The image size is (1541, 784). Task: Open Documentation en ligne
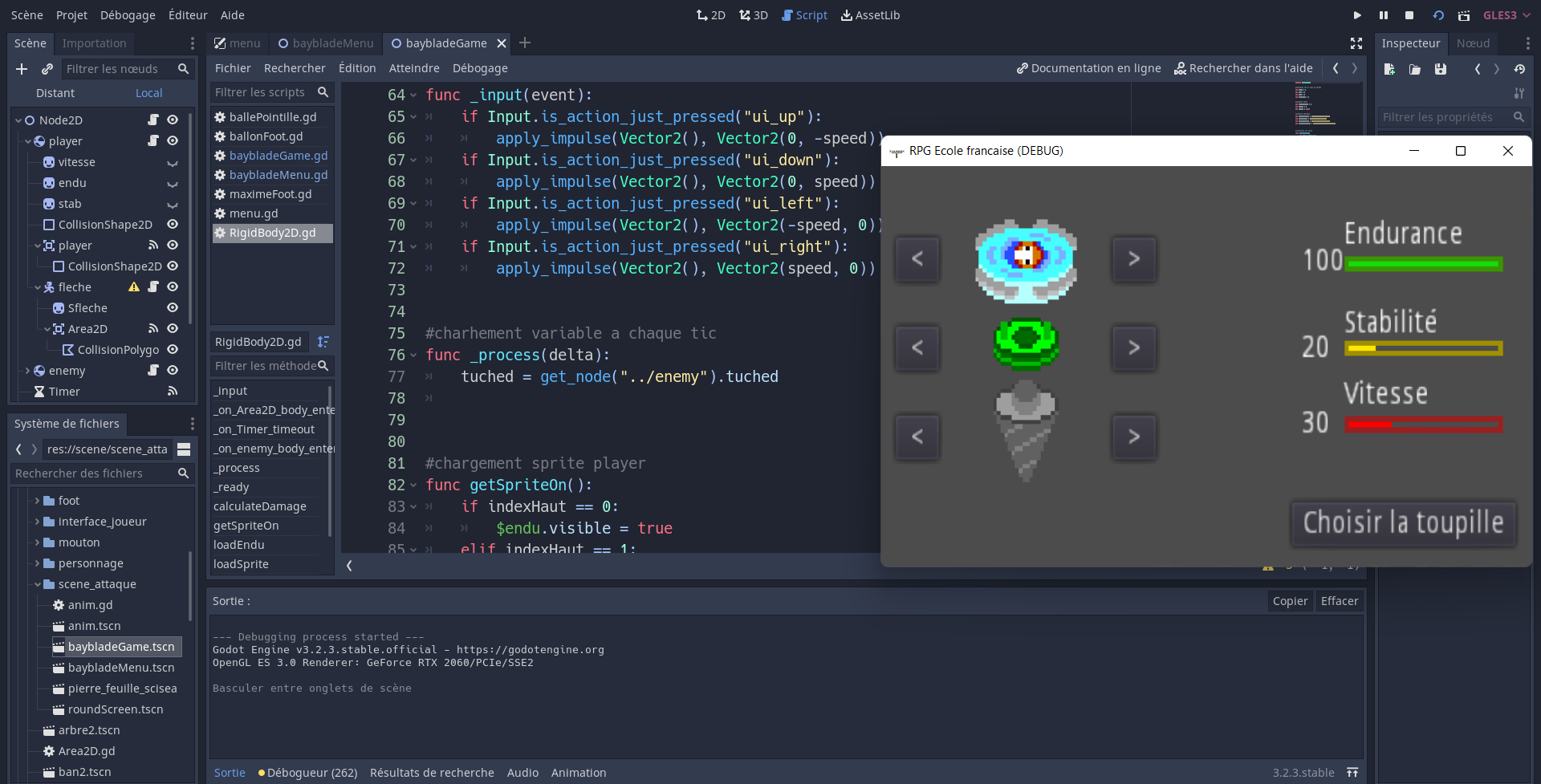coord(1089,68)
